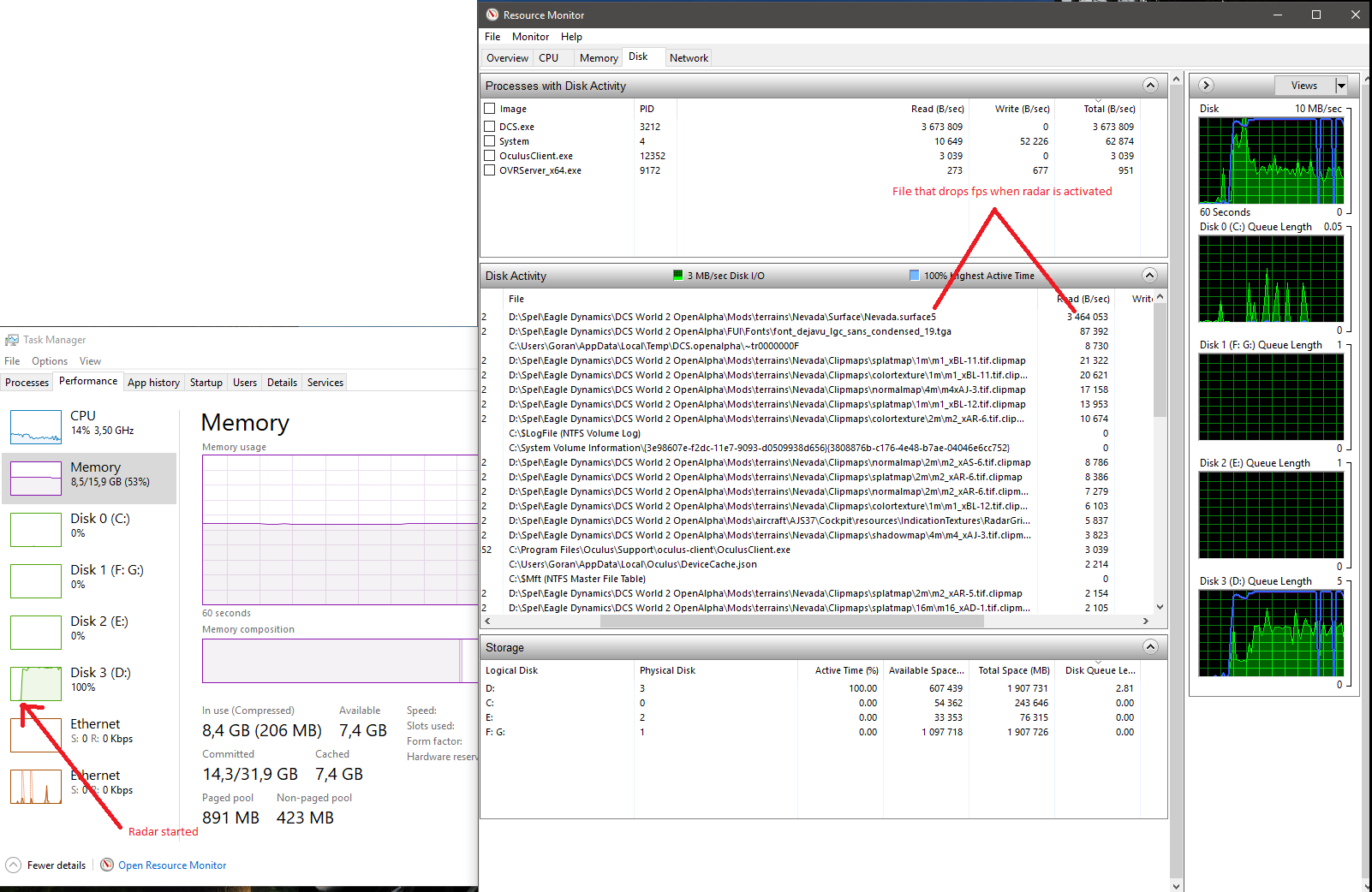This screenshot has height=892, width=1372.
Task: Switch to the Overview tab
Action: coord(507,58)
